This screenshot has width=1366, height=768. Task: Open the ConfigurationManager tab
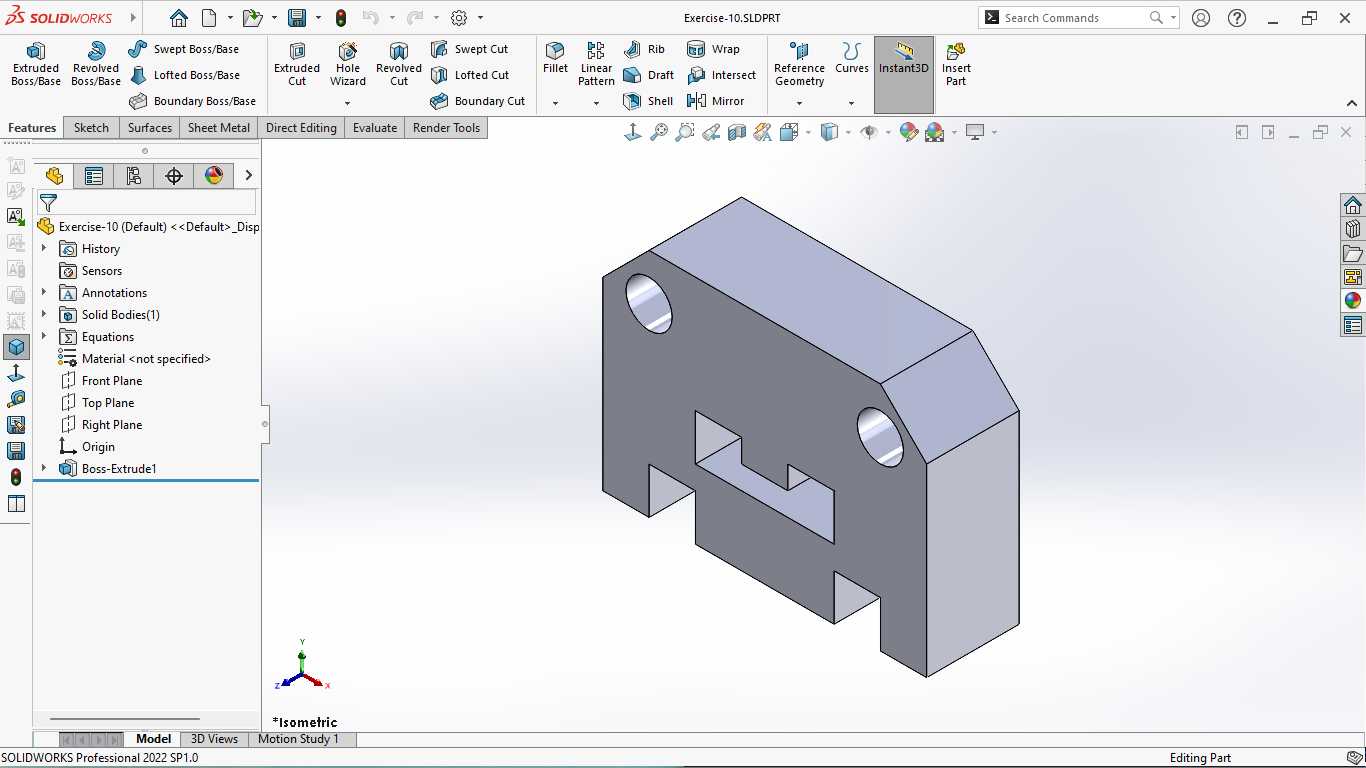pos(134,176)
